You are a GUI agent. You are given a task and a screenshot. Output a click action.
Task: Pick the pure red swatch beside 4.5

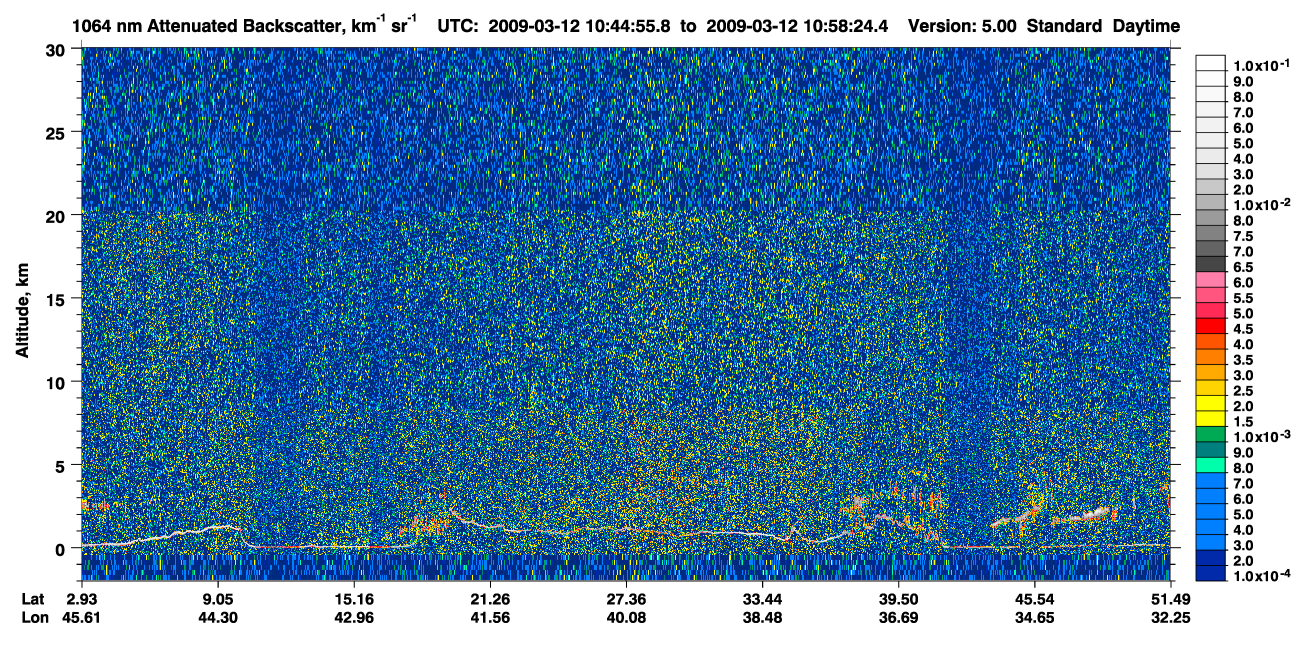[1211, 327]
